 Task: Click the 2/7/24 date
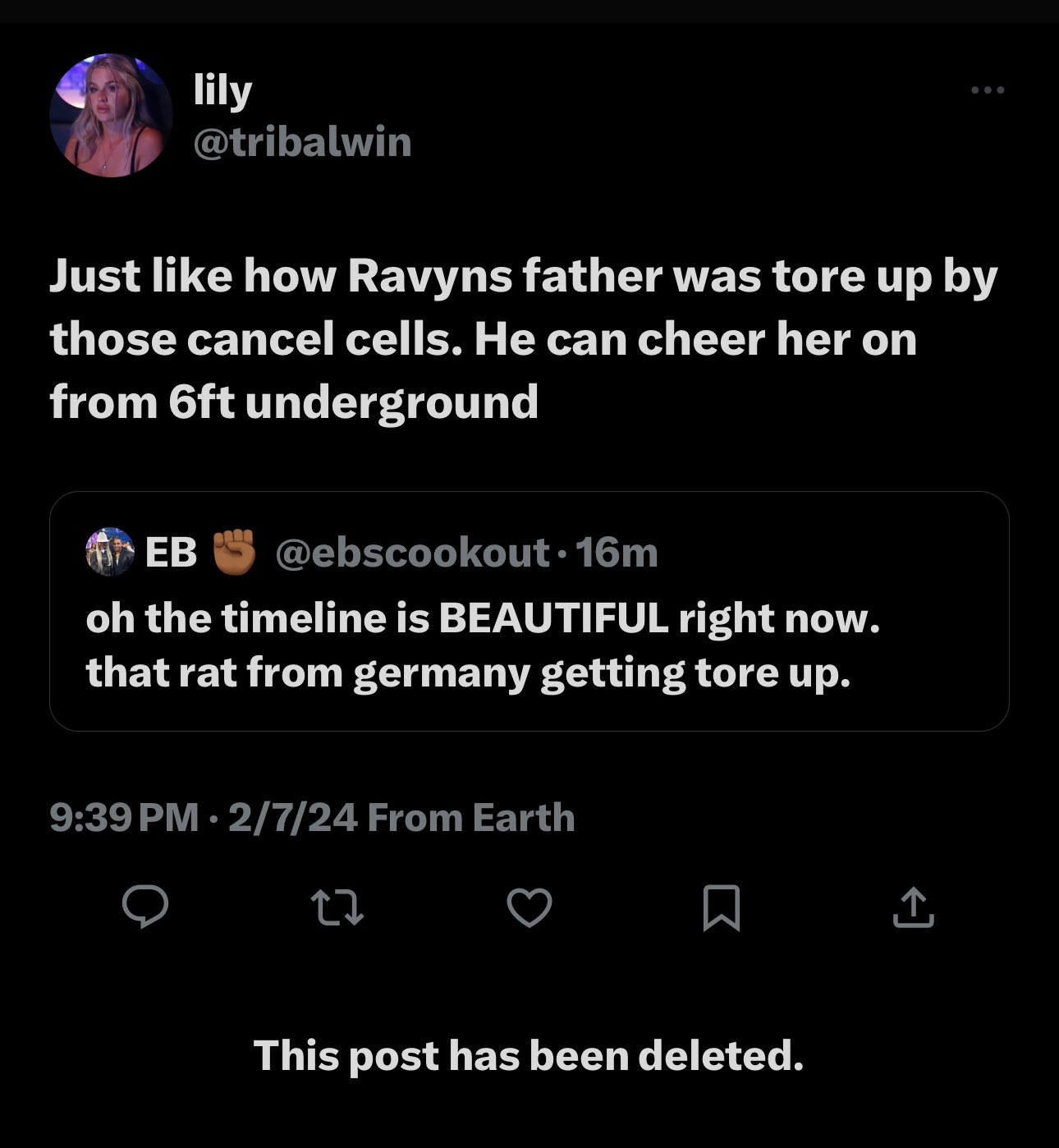tap(293, 817)
